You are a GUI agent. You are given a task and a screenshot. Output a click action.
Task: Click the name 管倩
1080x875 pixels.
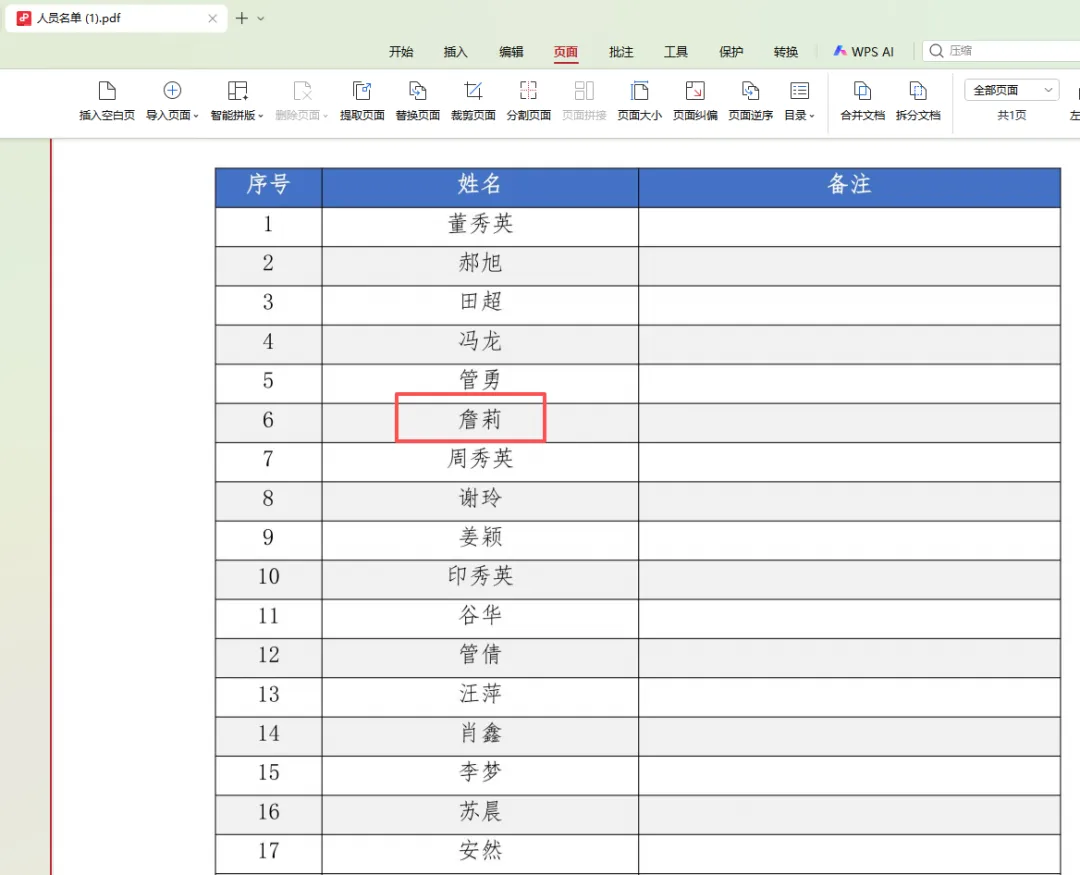pos(480,654)
